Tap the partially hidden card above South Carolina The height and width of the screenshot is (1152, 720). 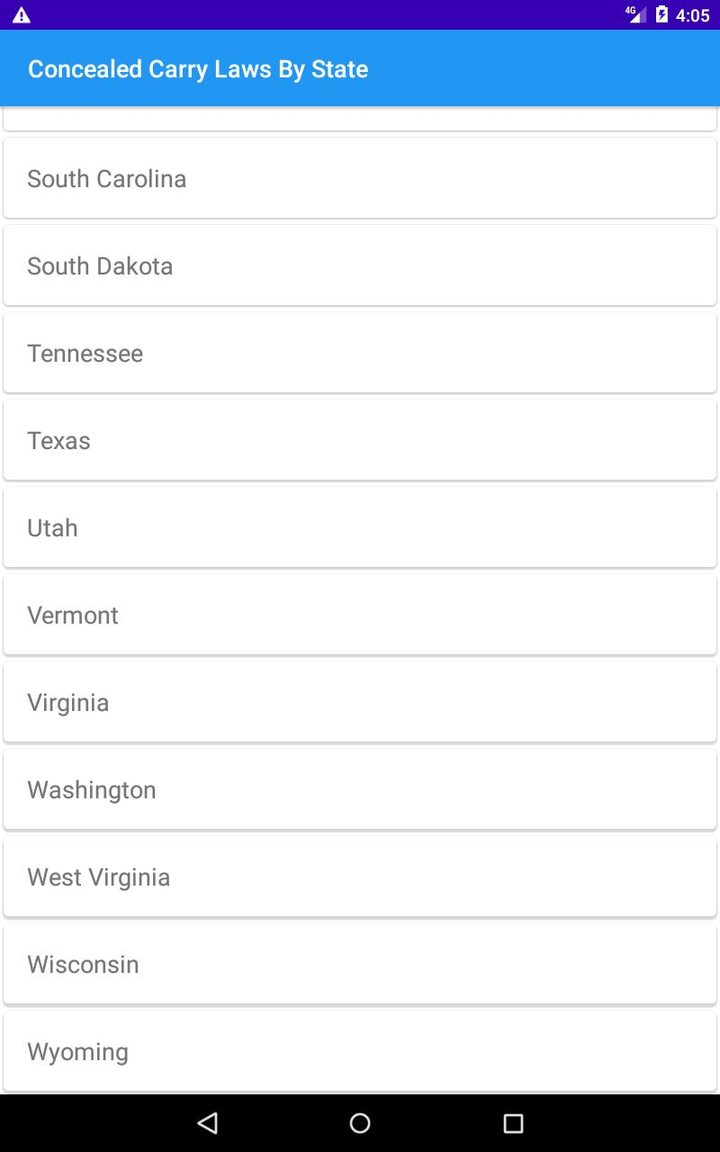[360, 119]
